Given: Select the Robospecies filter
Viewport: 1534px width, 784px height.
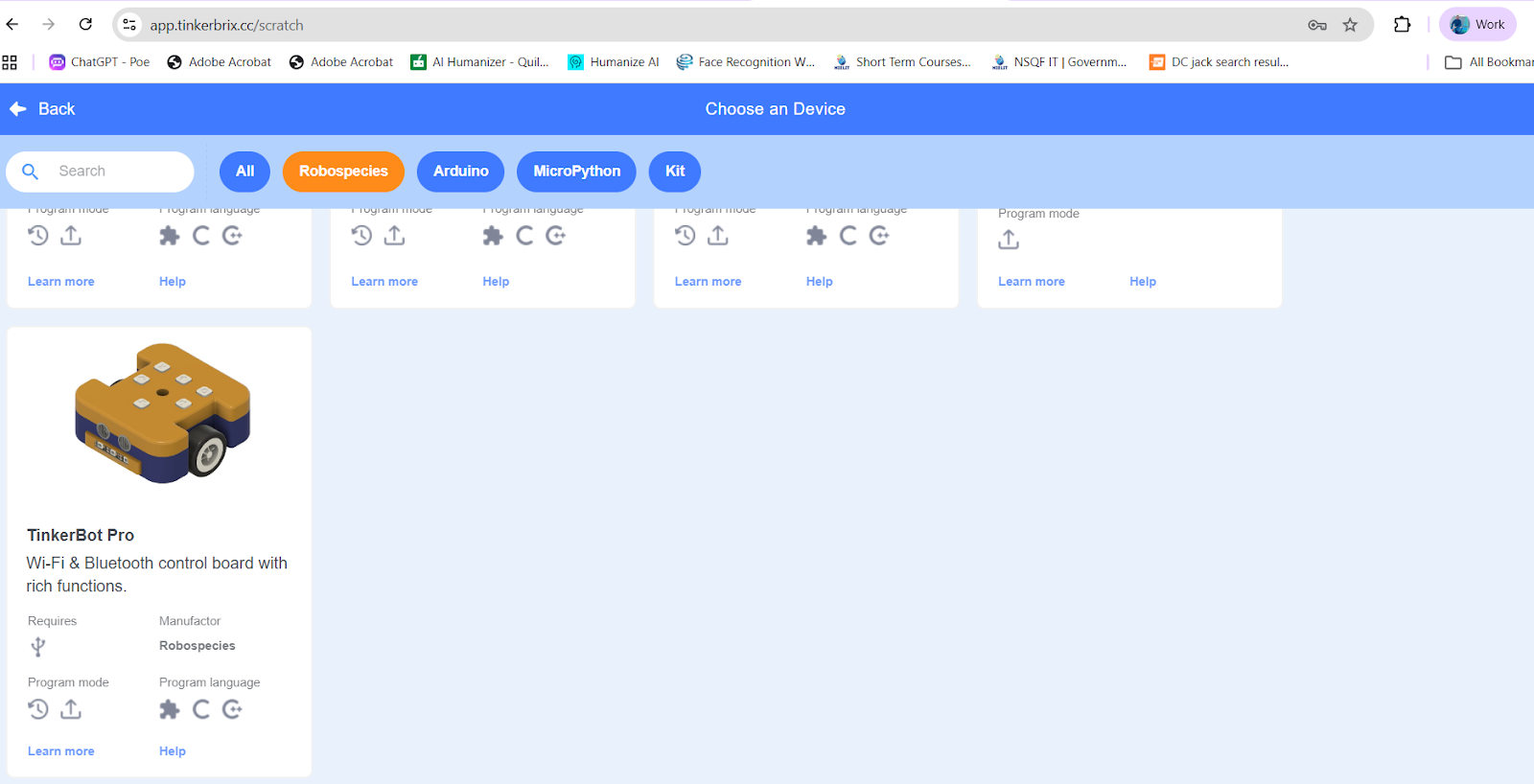Looking at the screenshot, I should tap(343, 172).
